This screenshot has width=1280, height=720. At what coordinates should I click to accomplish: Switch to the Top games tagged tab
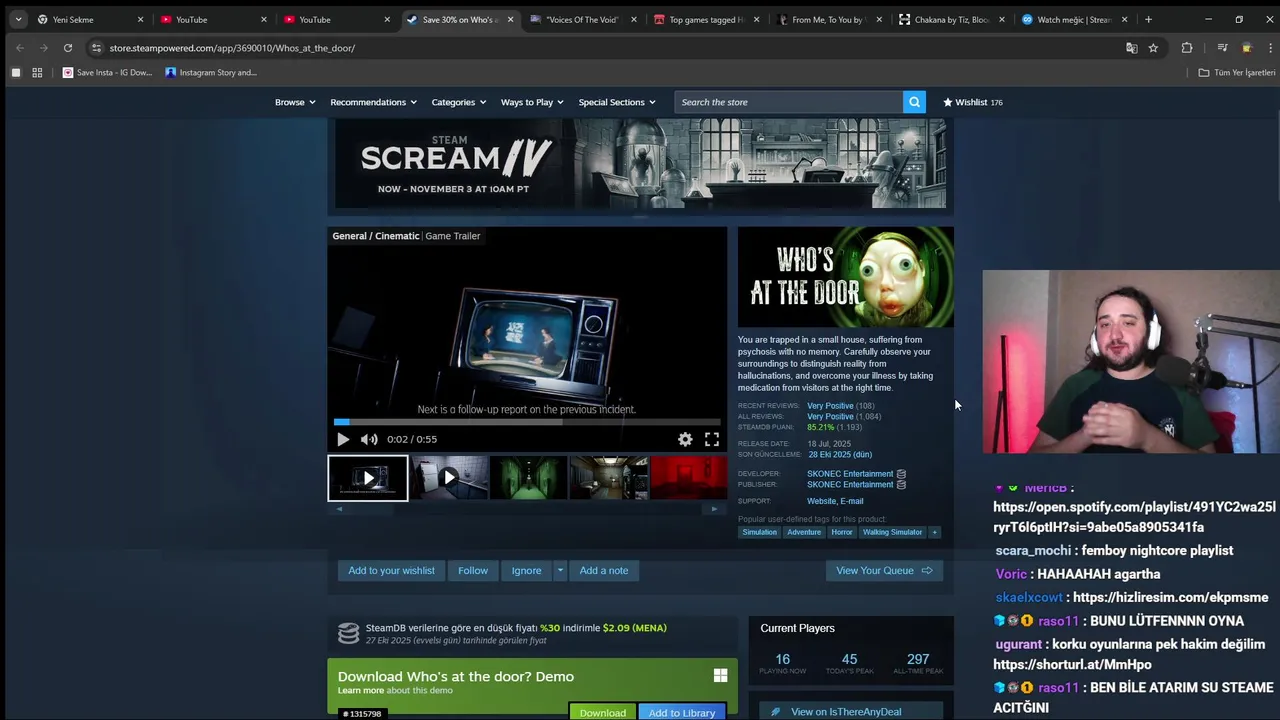(707, 19)
